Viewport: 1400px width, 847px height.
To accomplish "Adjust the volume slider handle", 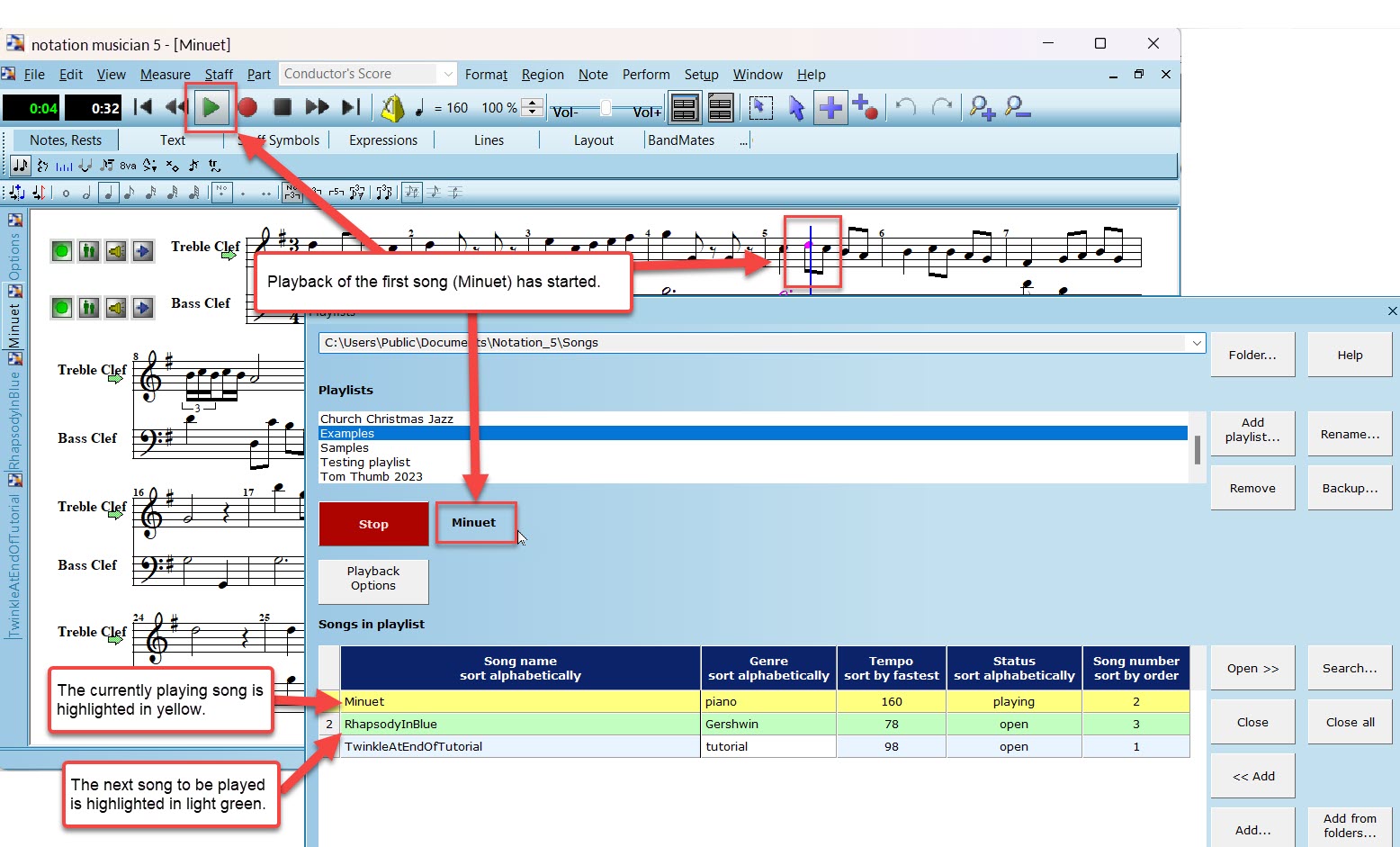I will [606, 109].
